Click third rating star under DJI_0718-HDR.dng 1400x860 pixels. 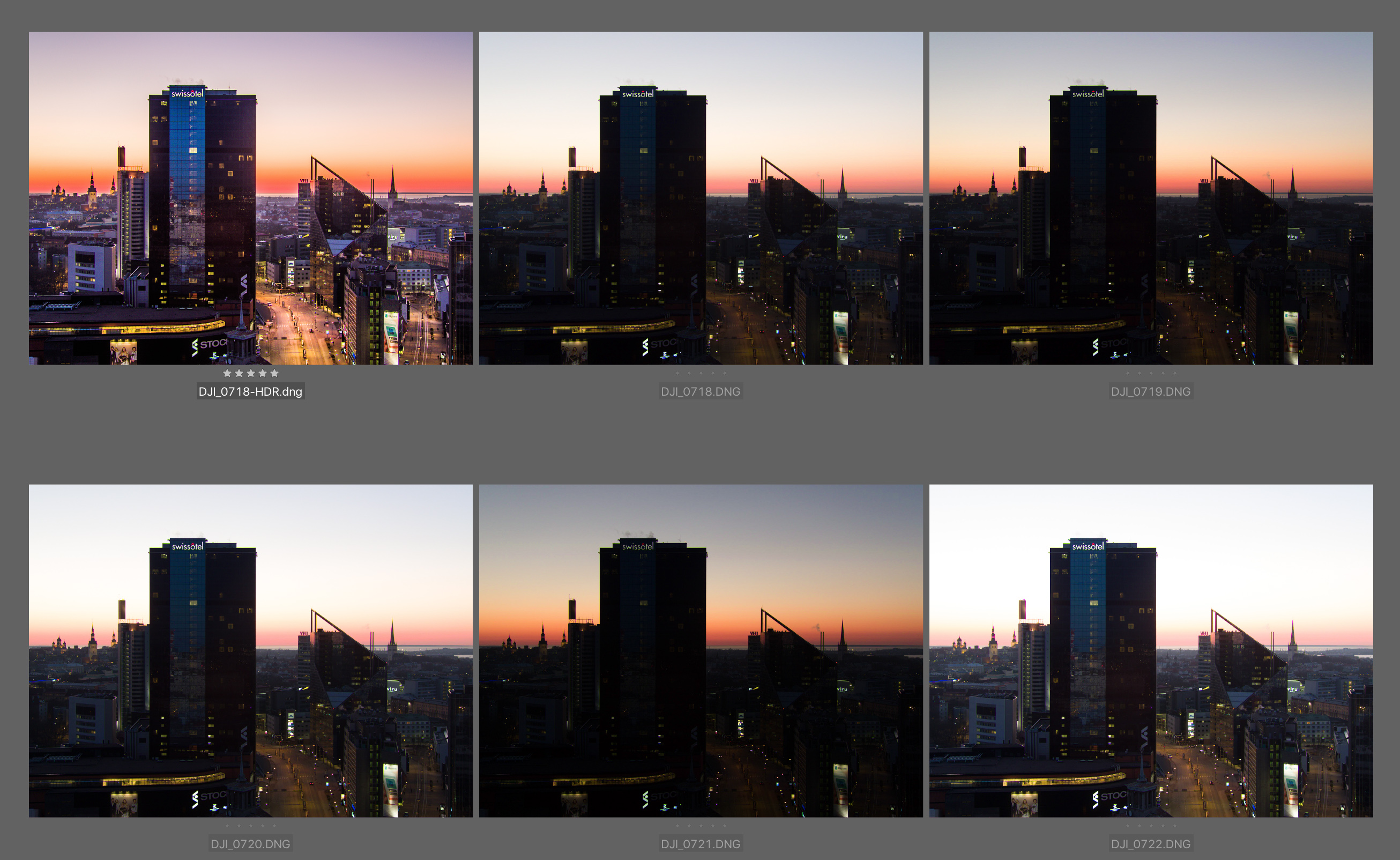[x=251, y=373]
